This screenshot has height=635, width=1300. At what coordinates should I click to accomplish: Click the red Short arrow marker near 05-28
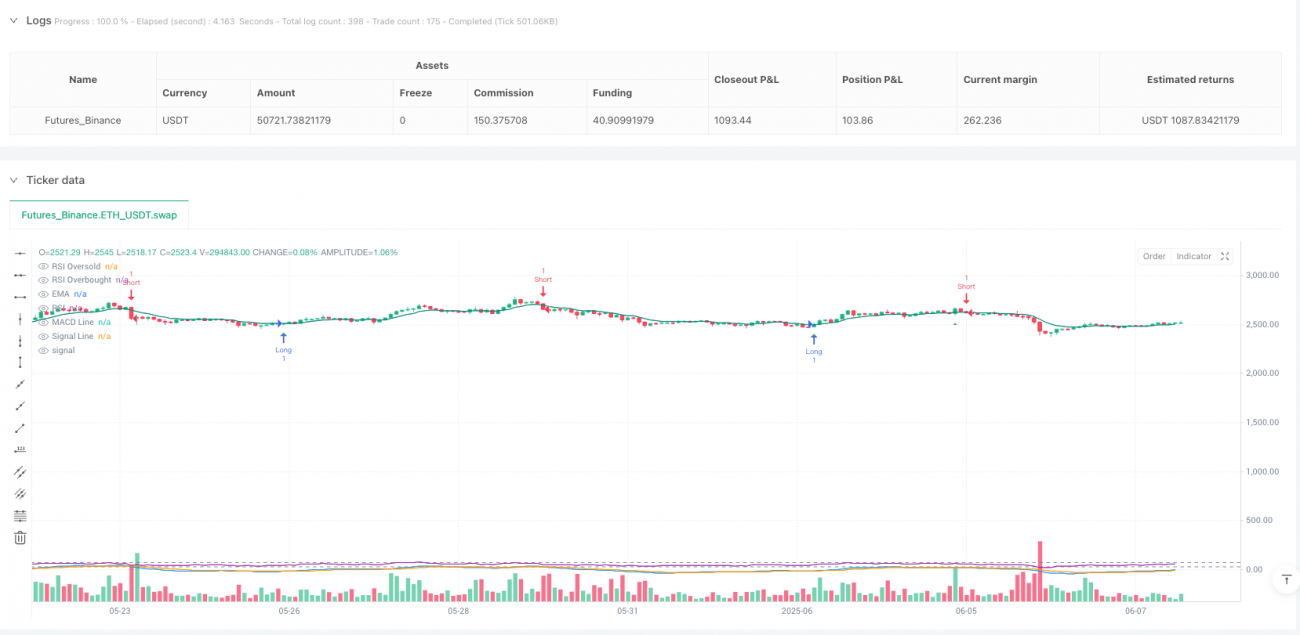(543, 291)
